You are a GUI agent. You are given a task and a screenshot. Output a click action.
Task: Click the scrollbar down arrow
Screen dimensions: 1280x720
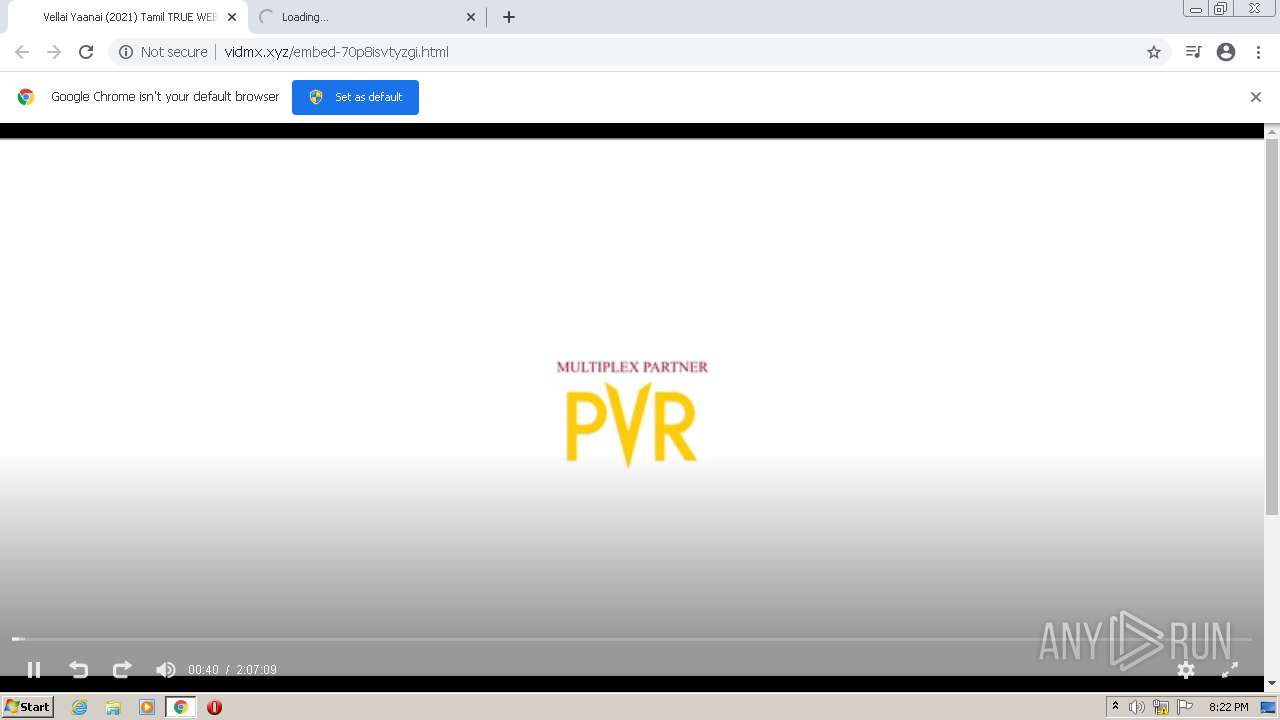pos(1272,684)
